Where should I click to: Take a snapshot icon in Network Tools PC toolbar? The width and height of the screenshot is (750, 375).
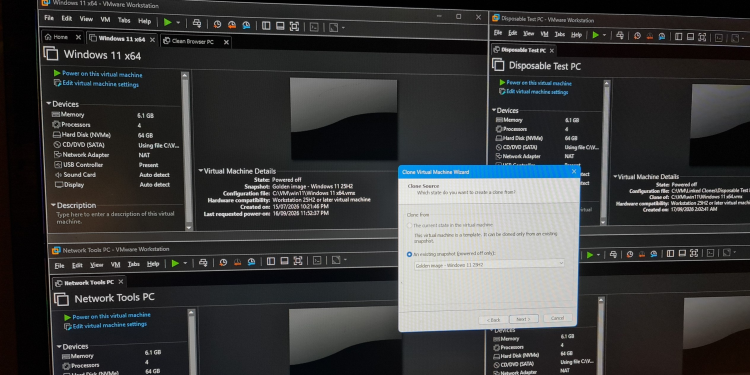coord(223,262)
